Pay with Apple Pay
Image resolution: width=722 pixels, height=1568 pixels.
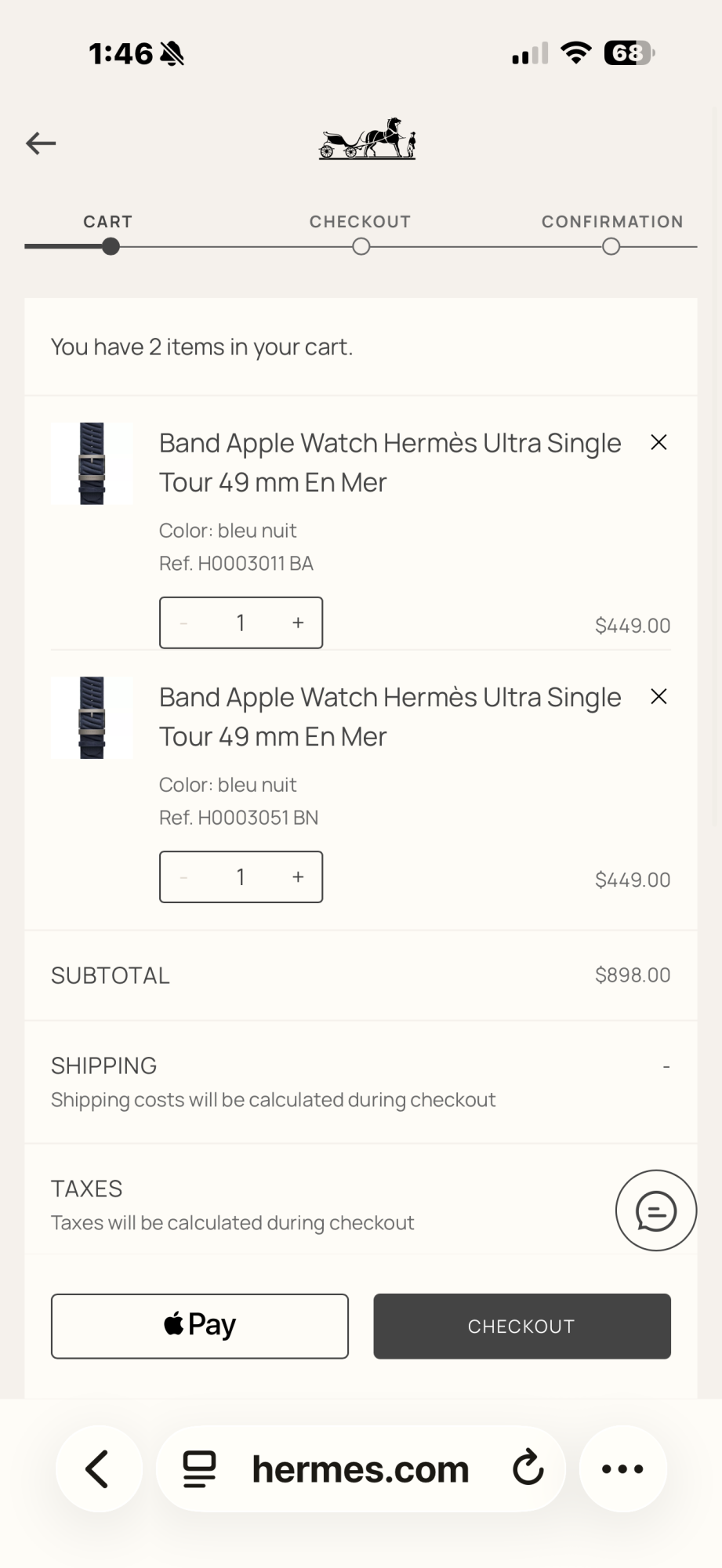pos(200,1326)
